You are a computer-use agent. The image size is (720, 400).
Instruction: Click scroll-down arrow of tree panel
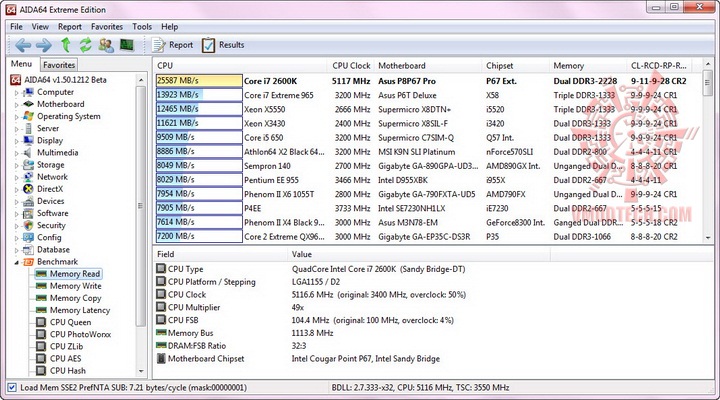[141, 371]
